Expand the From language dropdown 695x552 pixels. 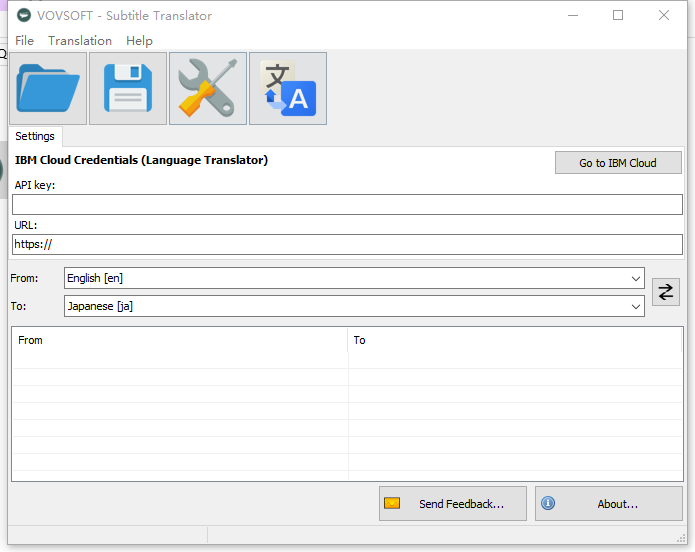coord(354,278)
